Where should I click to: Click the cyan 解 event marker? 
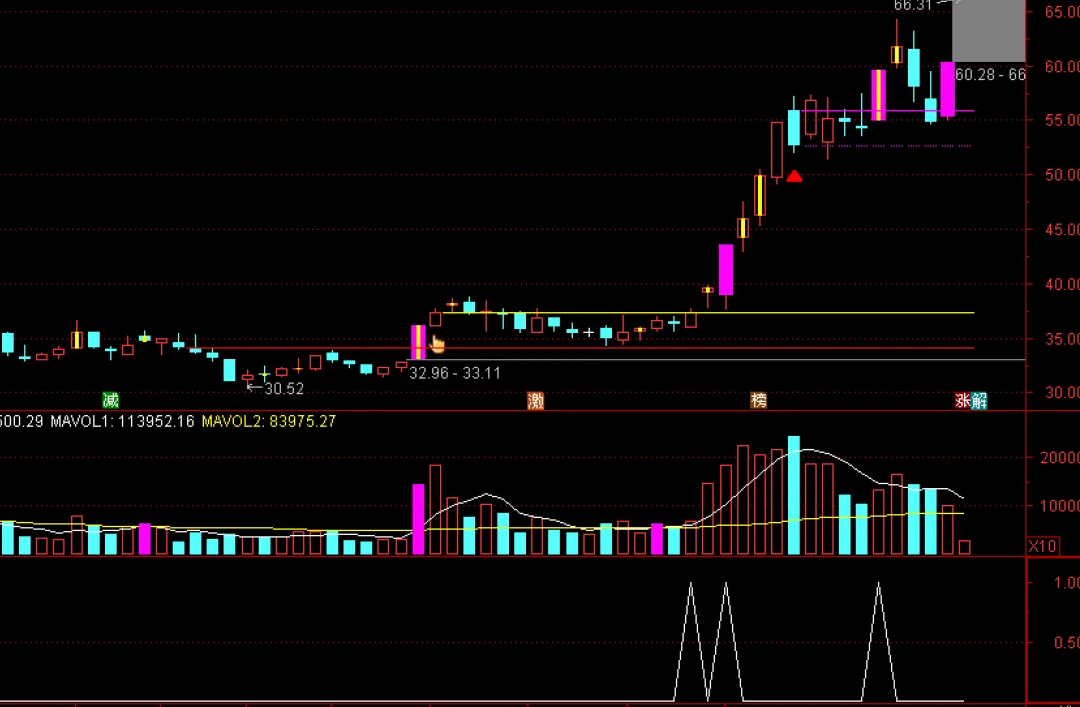tap(979, 400)
